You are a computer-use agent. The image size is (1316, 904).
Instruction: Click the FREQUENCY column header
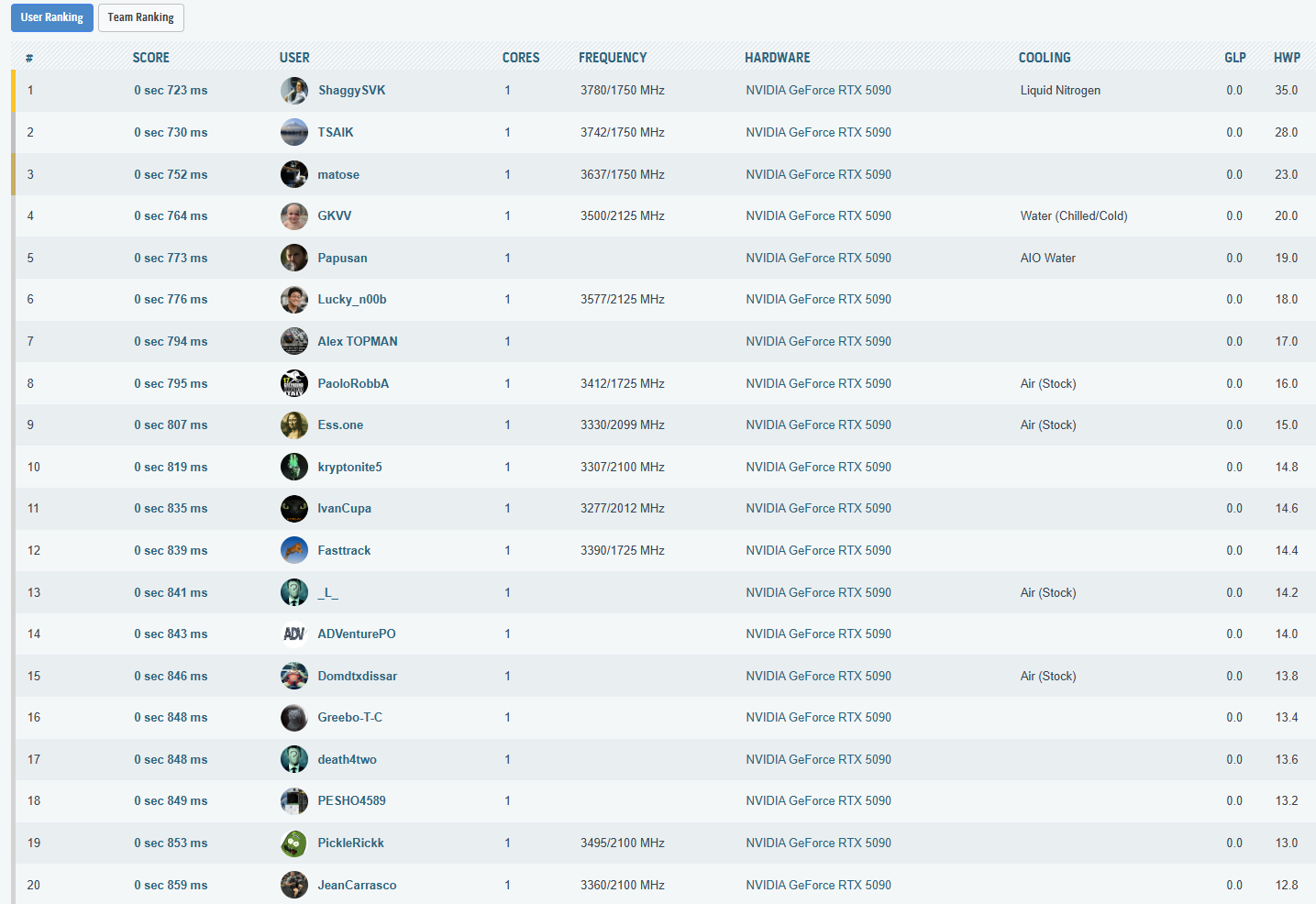pyautogui.click(x=612, y=57)
